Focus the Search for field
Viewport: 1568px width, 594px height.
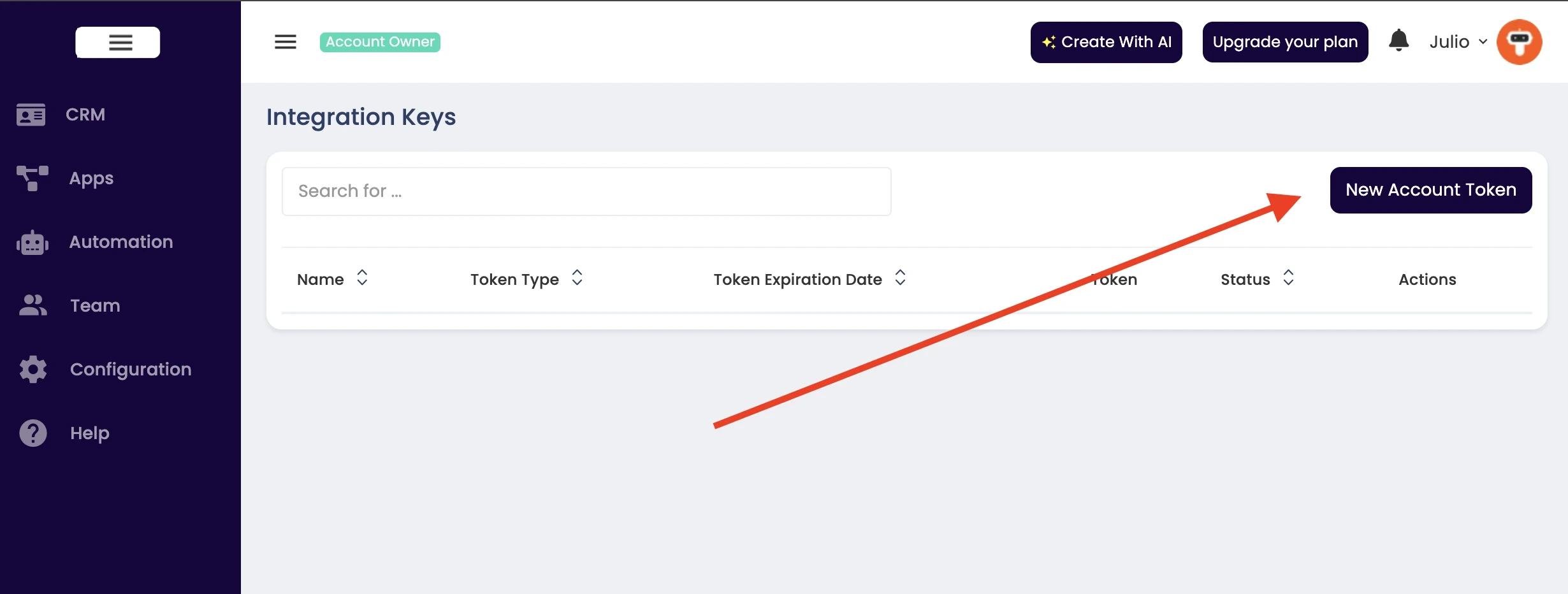[586, 191]
